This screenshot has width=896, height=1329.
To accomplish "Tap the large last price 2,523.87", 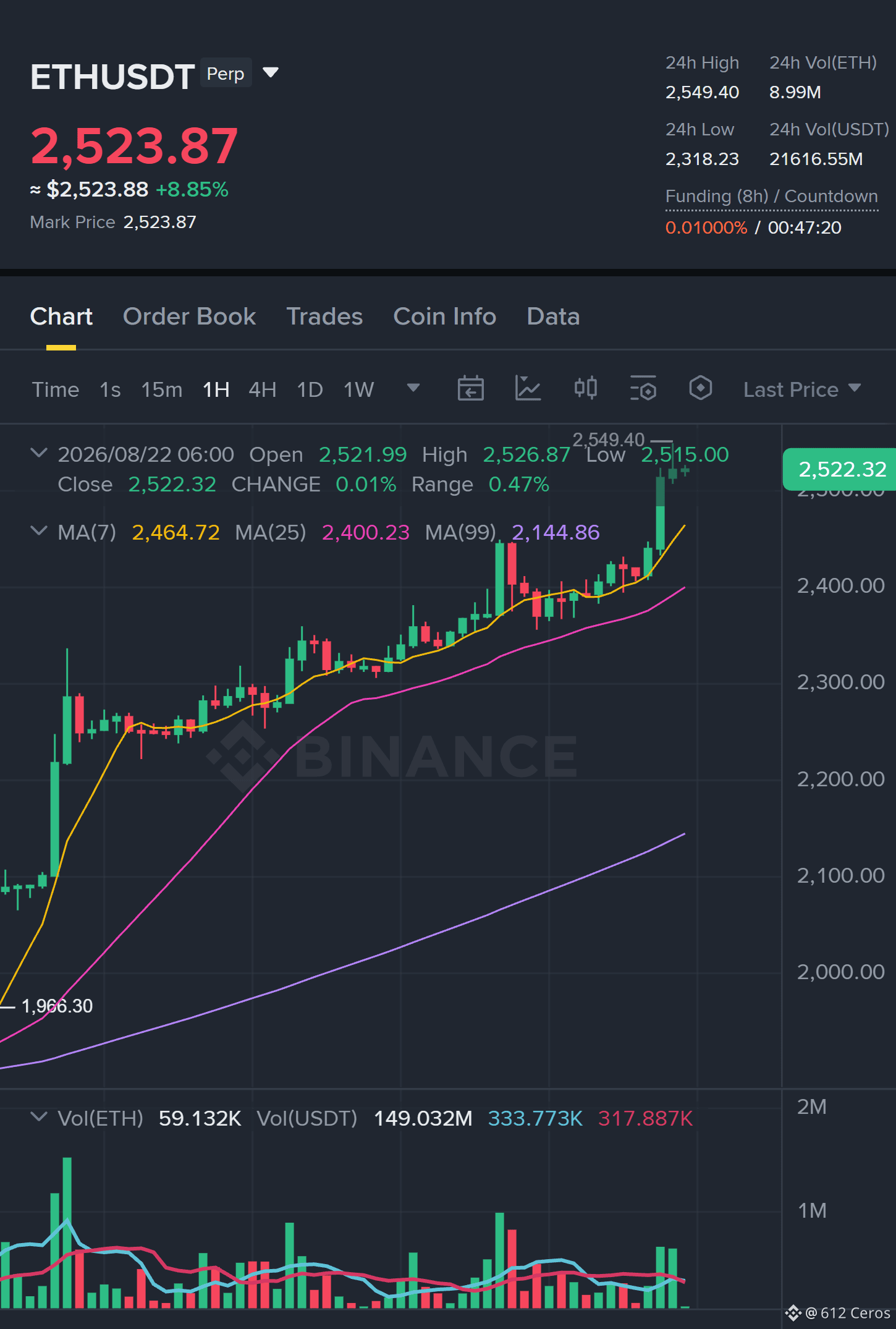I will 134,146.
